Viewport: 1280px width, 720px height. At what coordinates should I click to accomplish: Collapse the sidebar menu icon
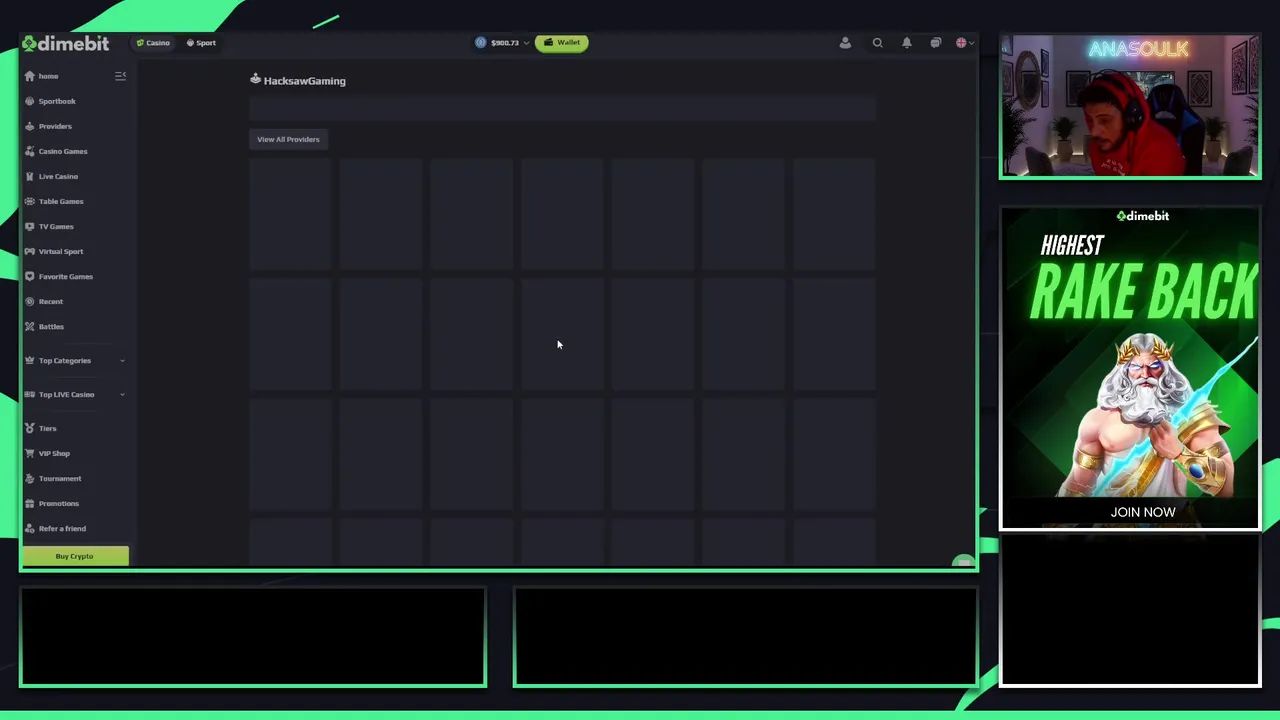pos(120,76)
